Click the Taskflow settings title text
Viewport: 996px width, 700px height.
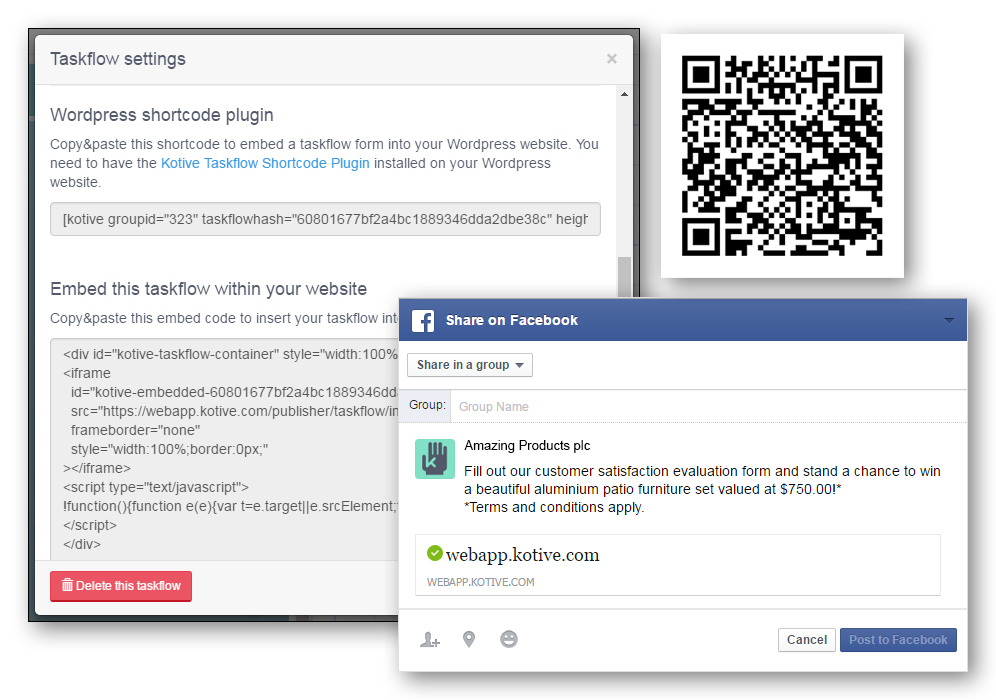point(118,59)
